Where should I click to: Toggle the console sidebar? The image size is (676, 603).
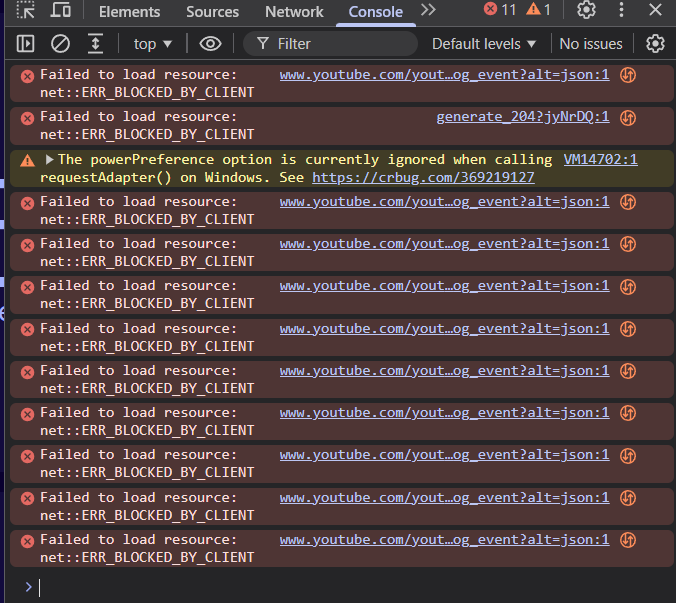click(x=25, y=44)
